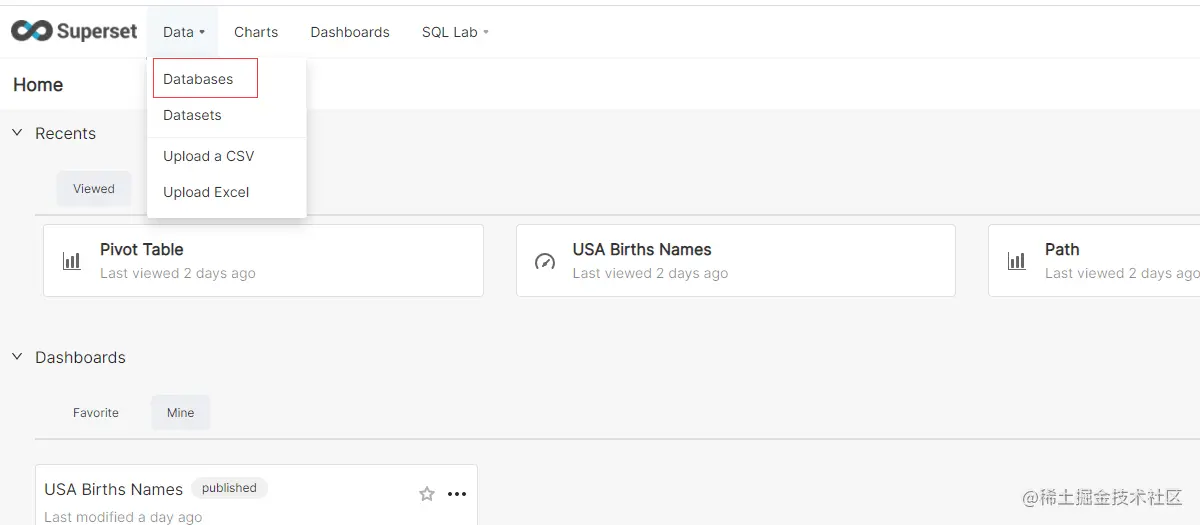Click the Superset infinity logo
Screen dimensions: 1200x525
(x=31, y=32)
